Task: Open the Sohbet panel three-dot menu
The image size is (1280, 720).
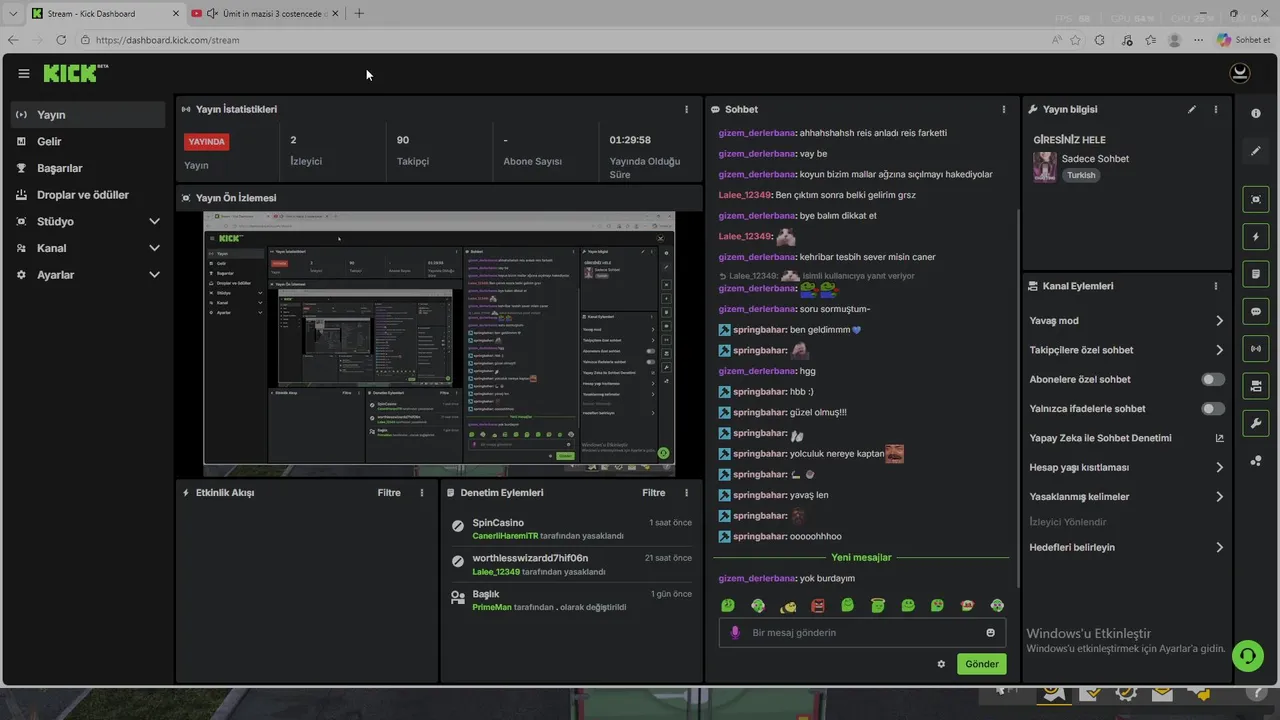Action: click(x=1004, y=109)
